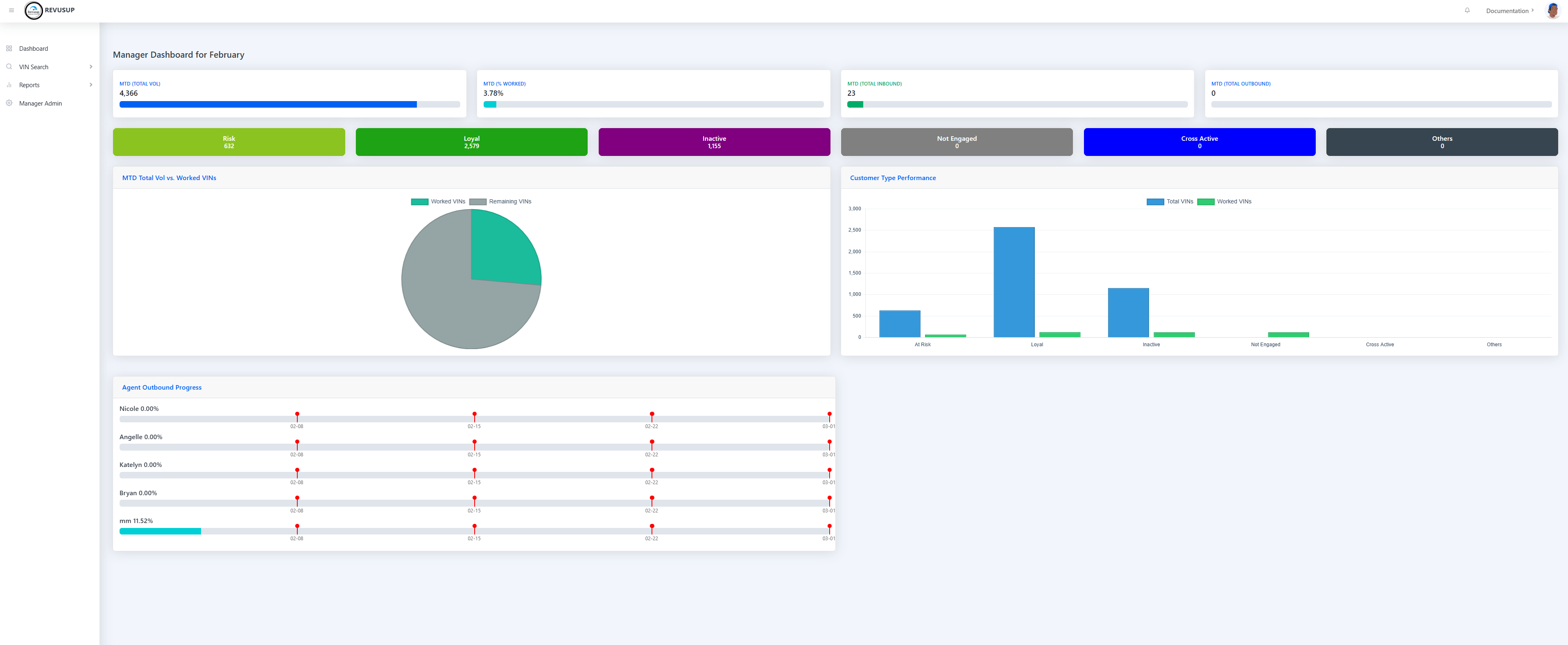
Task: Click the REVUSUP logo
Action: click(x=34, y=10)
